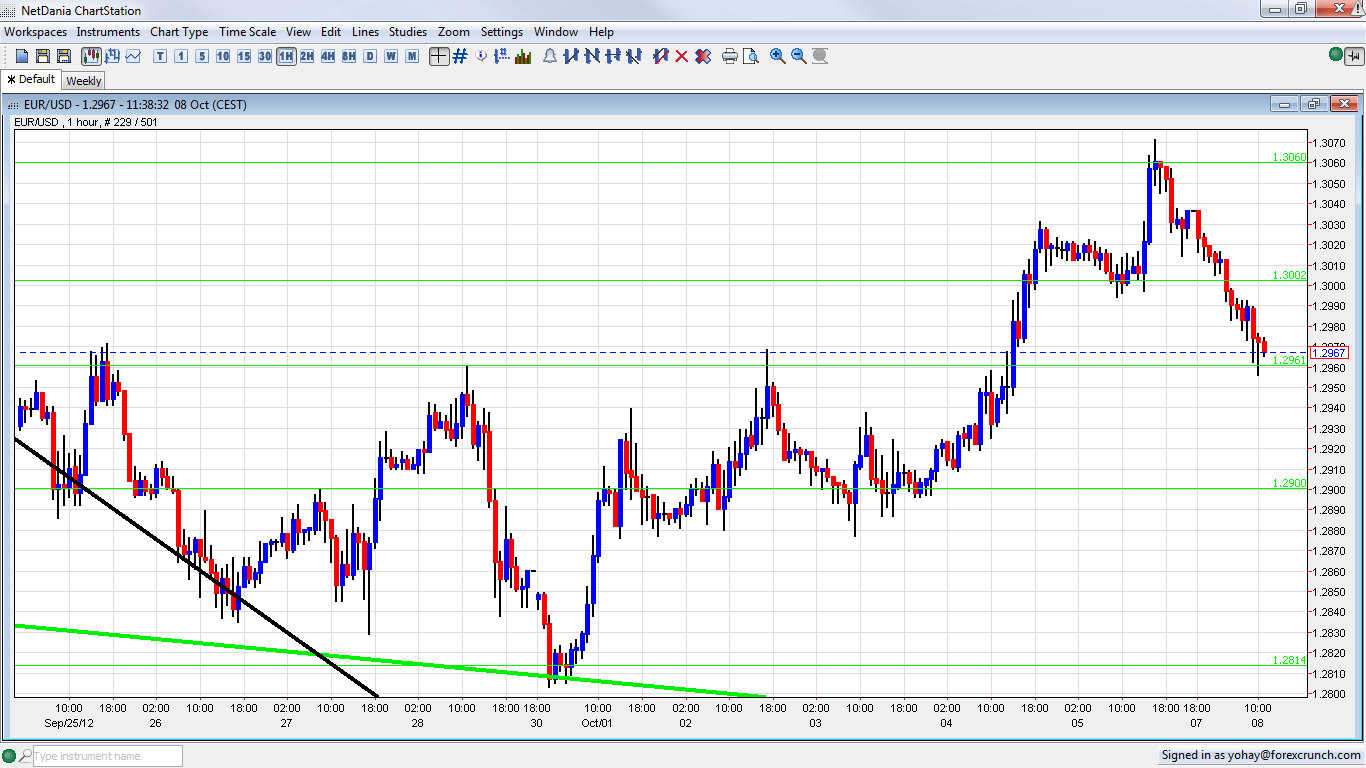Image resolution: width=1366 pixels, height=768 pixels.
Task: Open the Chart Type menu
Action: pos(179,31)
